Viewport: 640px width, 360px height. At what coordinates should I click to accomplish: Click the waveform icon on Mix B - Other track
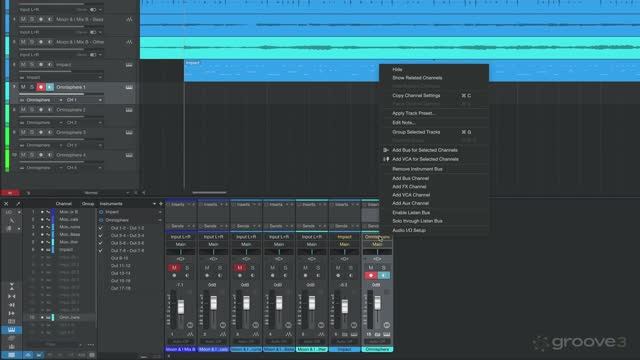coord(129,42)
